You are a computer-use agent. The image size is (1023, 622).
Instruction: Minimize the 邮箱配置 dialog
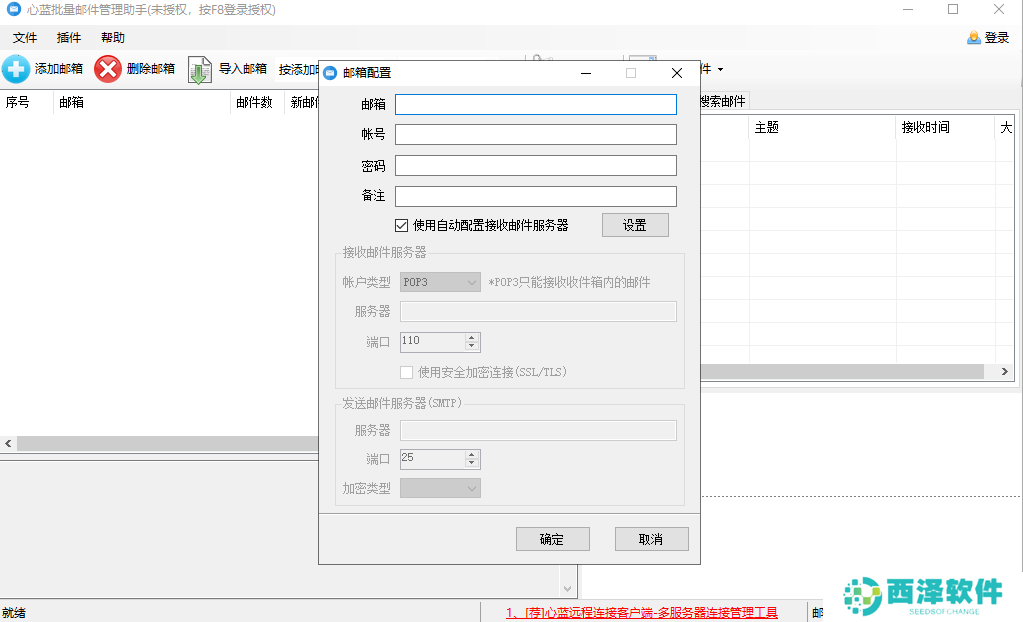click(586, 73)
